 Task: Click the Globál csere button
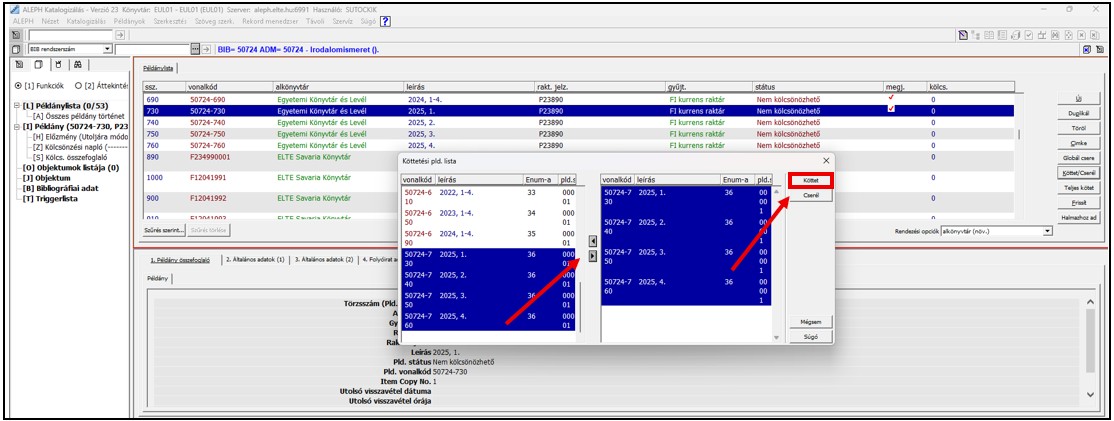(x=1078, y=158)
